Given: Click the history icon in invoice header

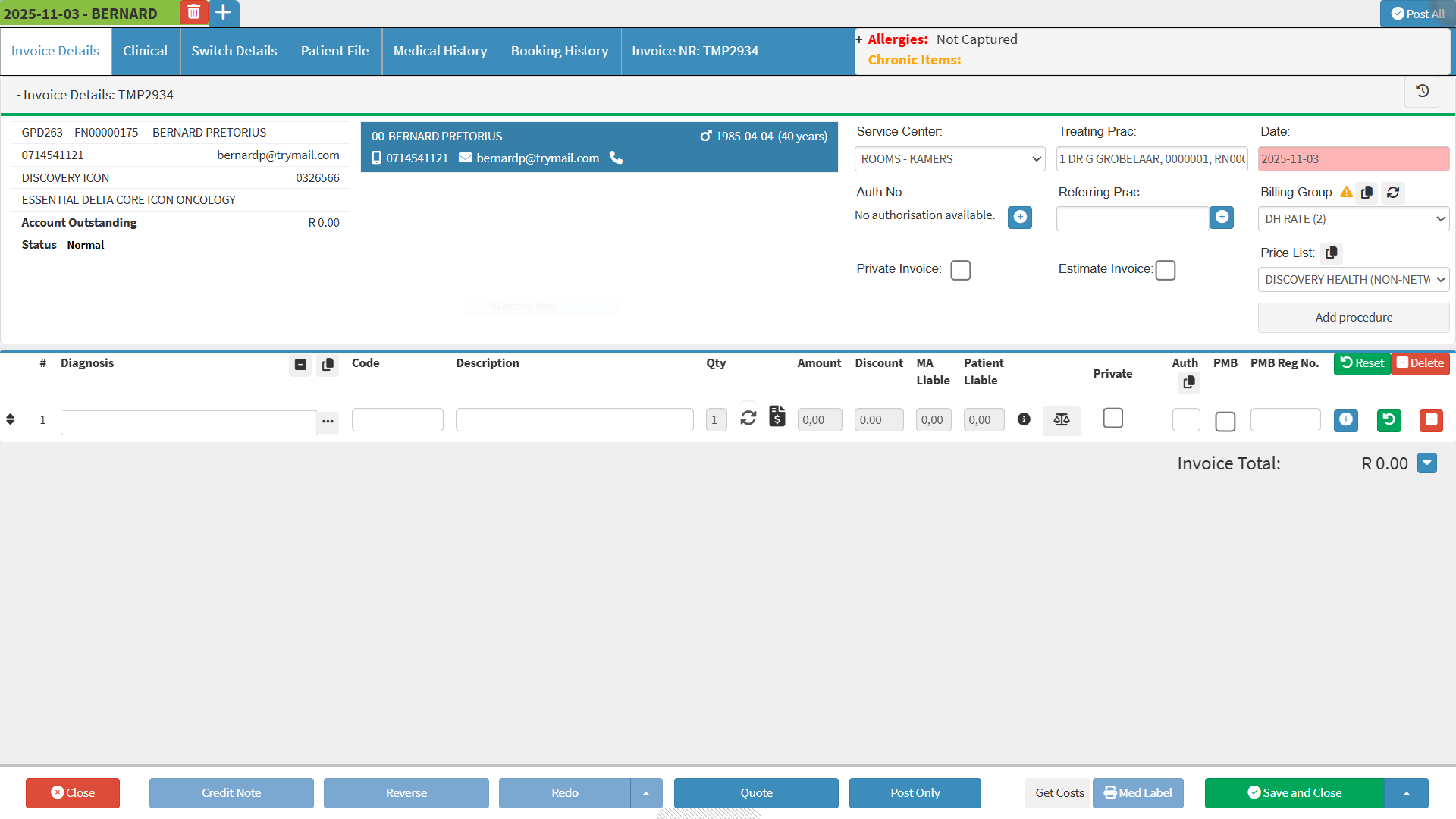Looking at the screenshot, I should tap(1422, 91).
